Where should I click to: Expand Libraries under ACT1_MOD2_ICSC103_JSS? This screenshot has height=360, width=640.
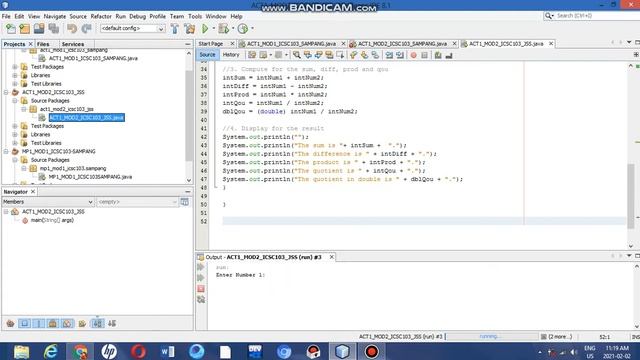click(x=15, y=135)
